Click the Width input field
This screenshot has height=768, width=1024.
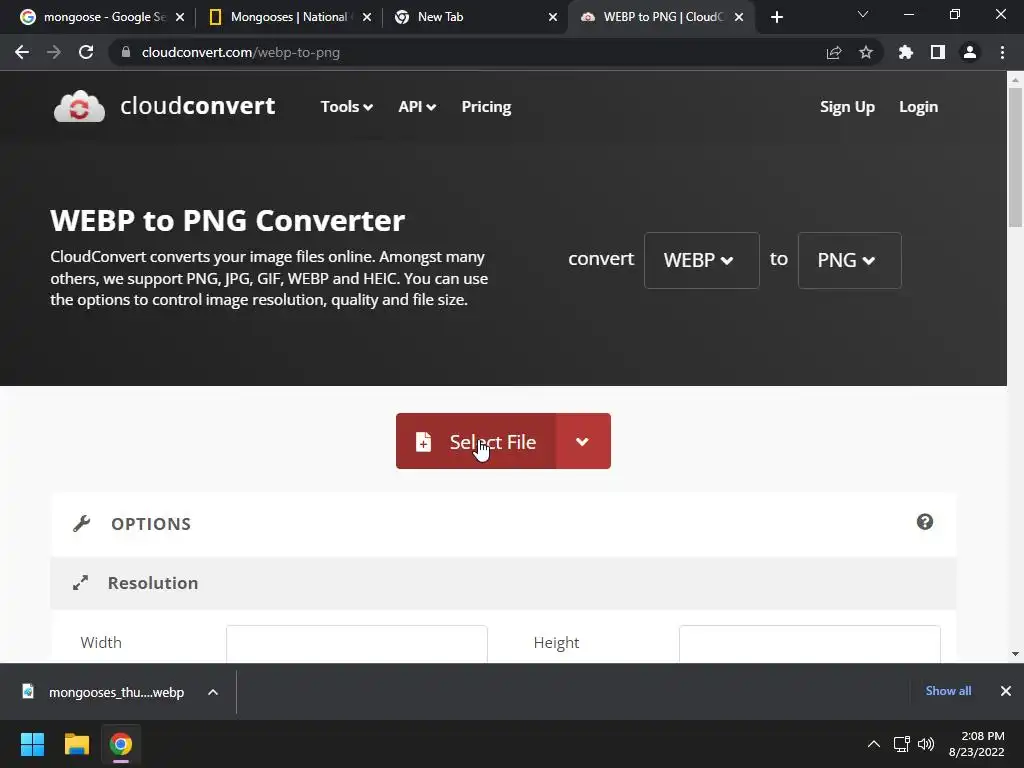tap(357, 644)
